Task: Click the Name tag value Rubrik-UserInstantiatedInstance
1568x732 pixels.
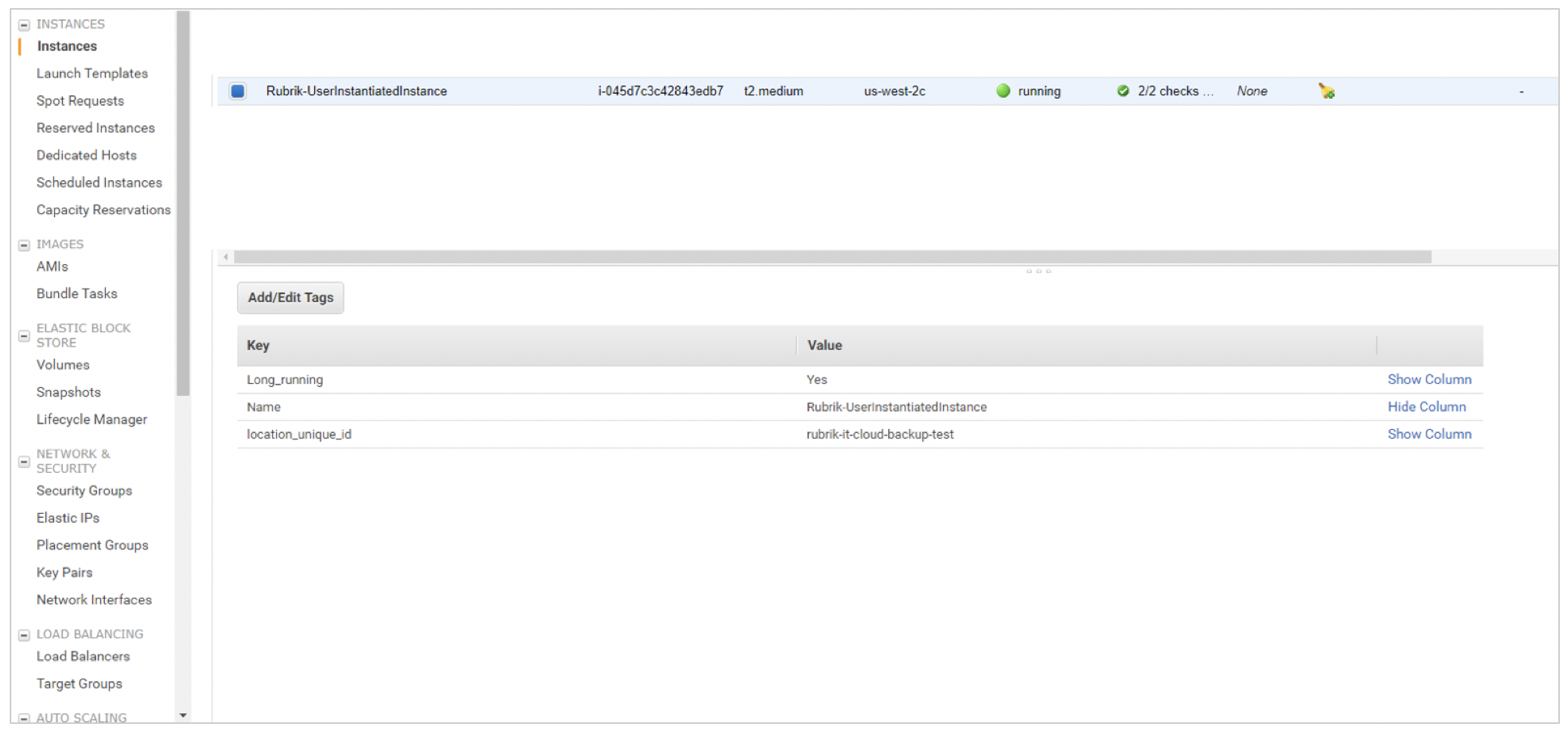Action: [896, 407]
